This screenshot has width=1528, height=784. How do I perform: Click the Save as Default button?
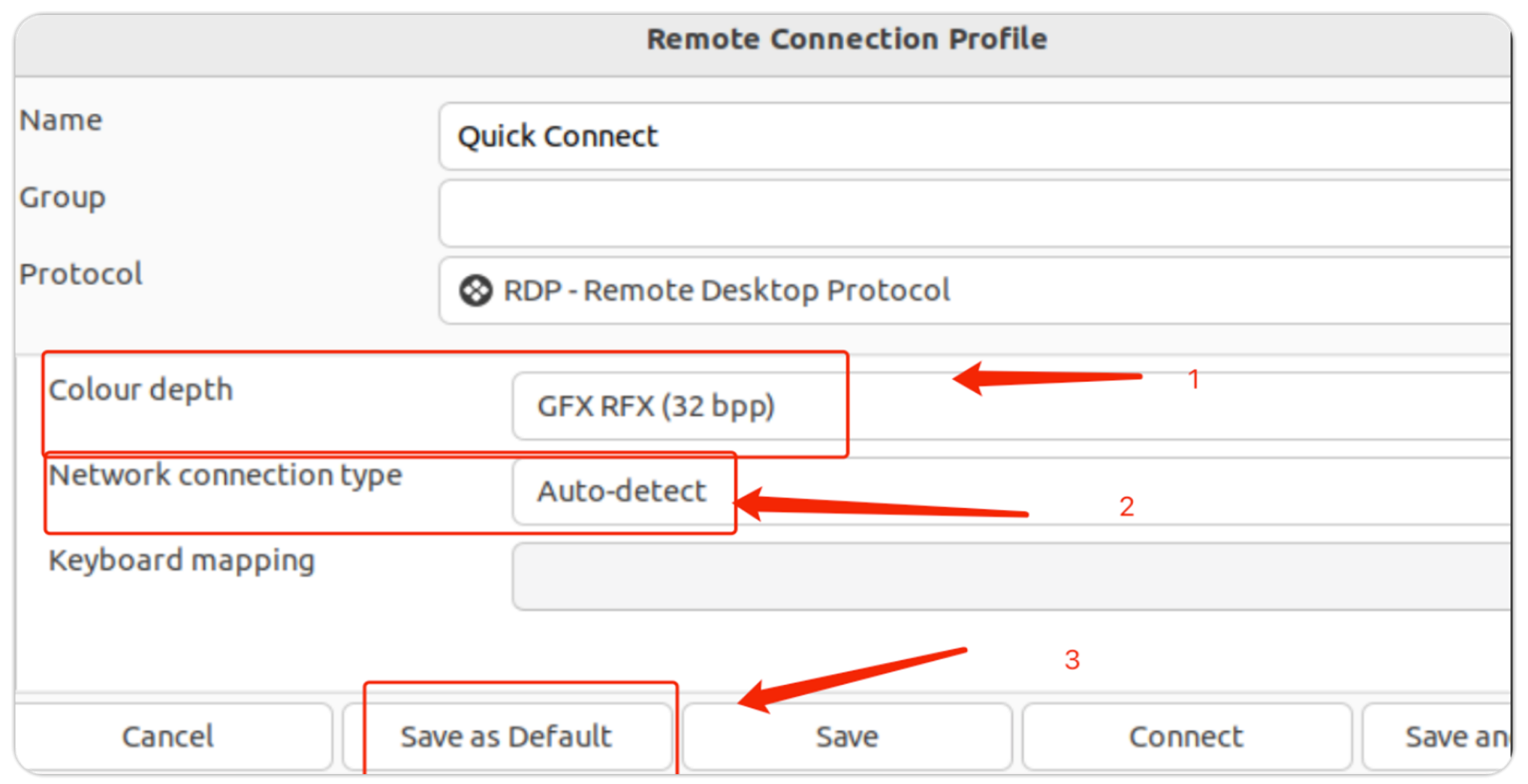tap(507, 736)
